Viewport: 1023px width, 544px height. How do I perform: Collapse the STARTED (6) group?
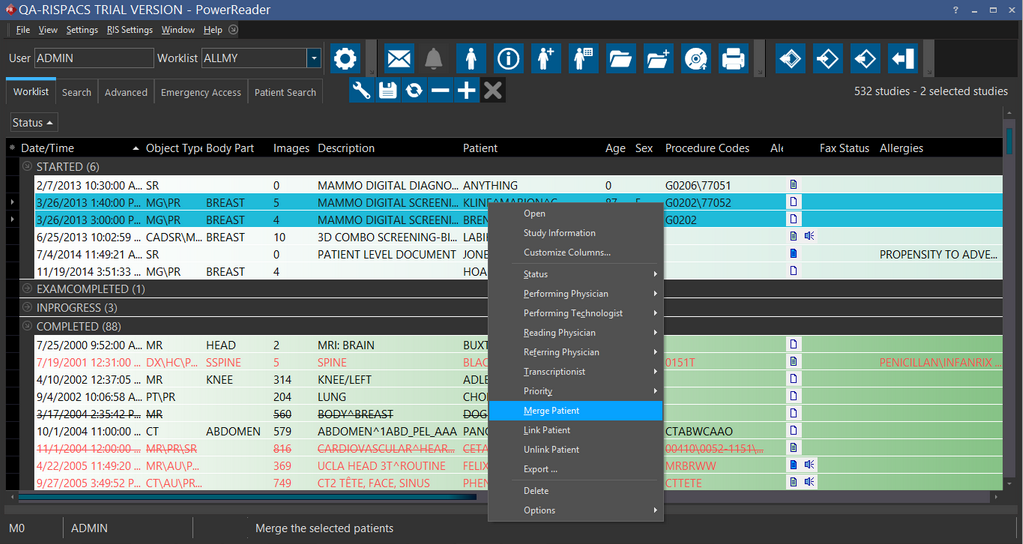pyautogui.click(x=27, y=167)
